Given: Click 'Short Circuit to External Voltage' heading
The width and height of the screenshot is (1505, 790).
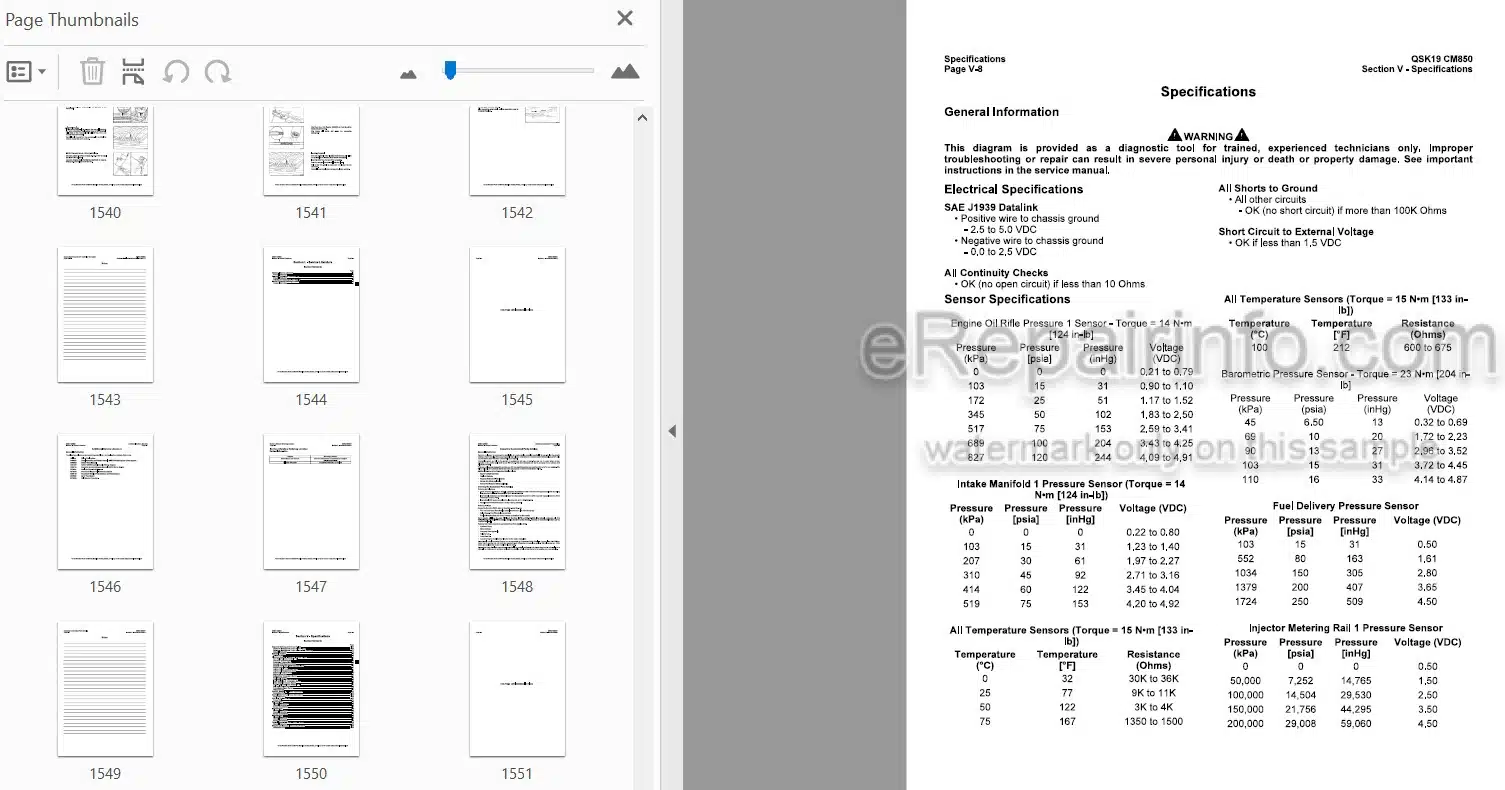Looking at the screenshot, I should [1296, 232].
